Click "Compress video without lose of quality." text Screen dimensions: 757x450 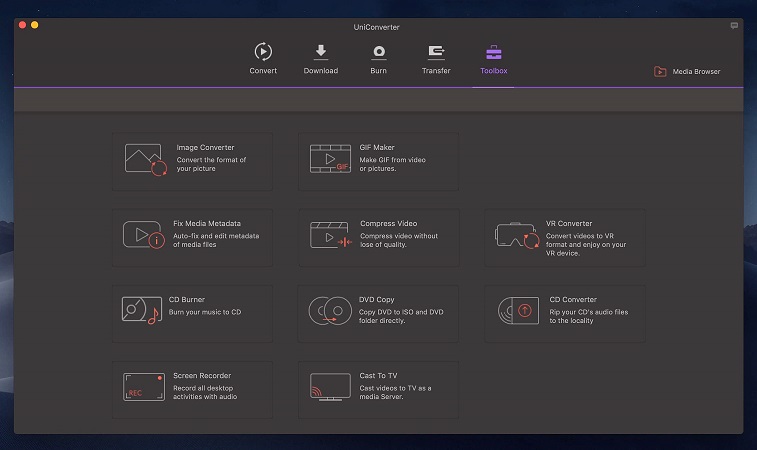(399, 240)
